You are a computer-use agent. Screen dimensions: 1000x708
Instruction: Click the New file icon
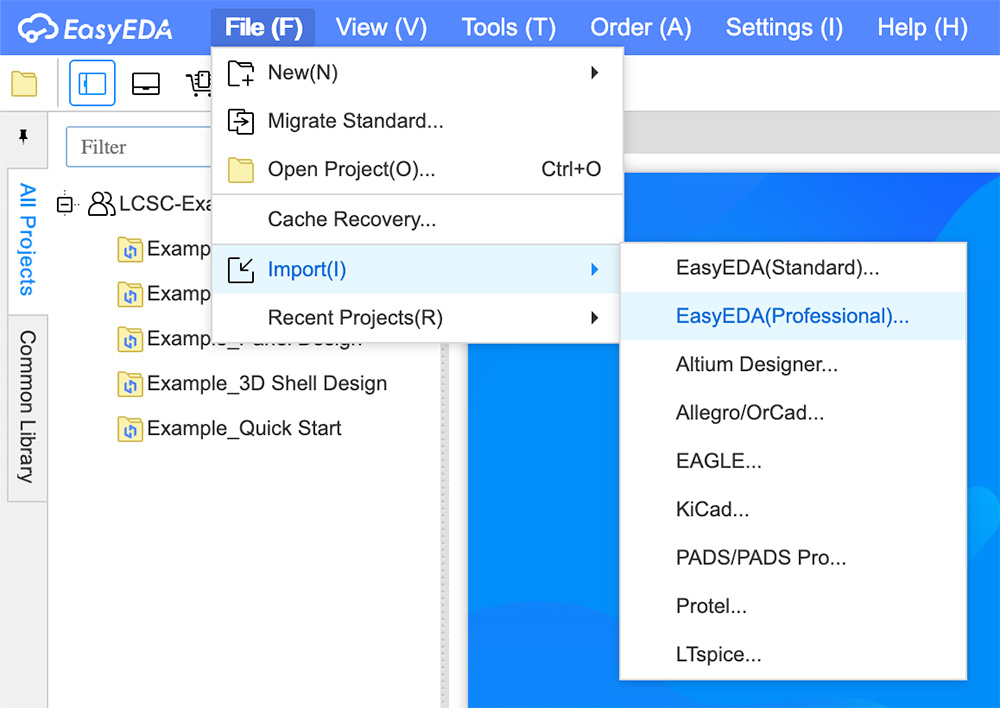click(x=241, y=73)
